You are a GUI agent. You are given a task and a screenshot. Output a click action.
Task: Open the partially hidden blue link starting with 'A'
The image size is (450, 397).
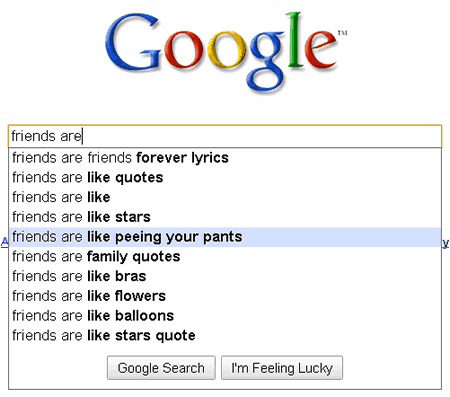[x=4, y=242]
